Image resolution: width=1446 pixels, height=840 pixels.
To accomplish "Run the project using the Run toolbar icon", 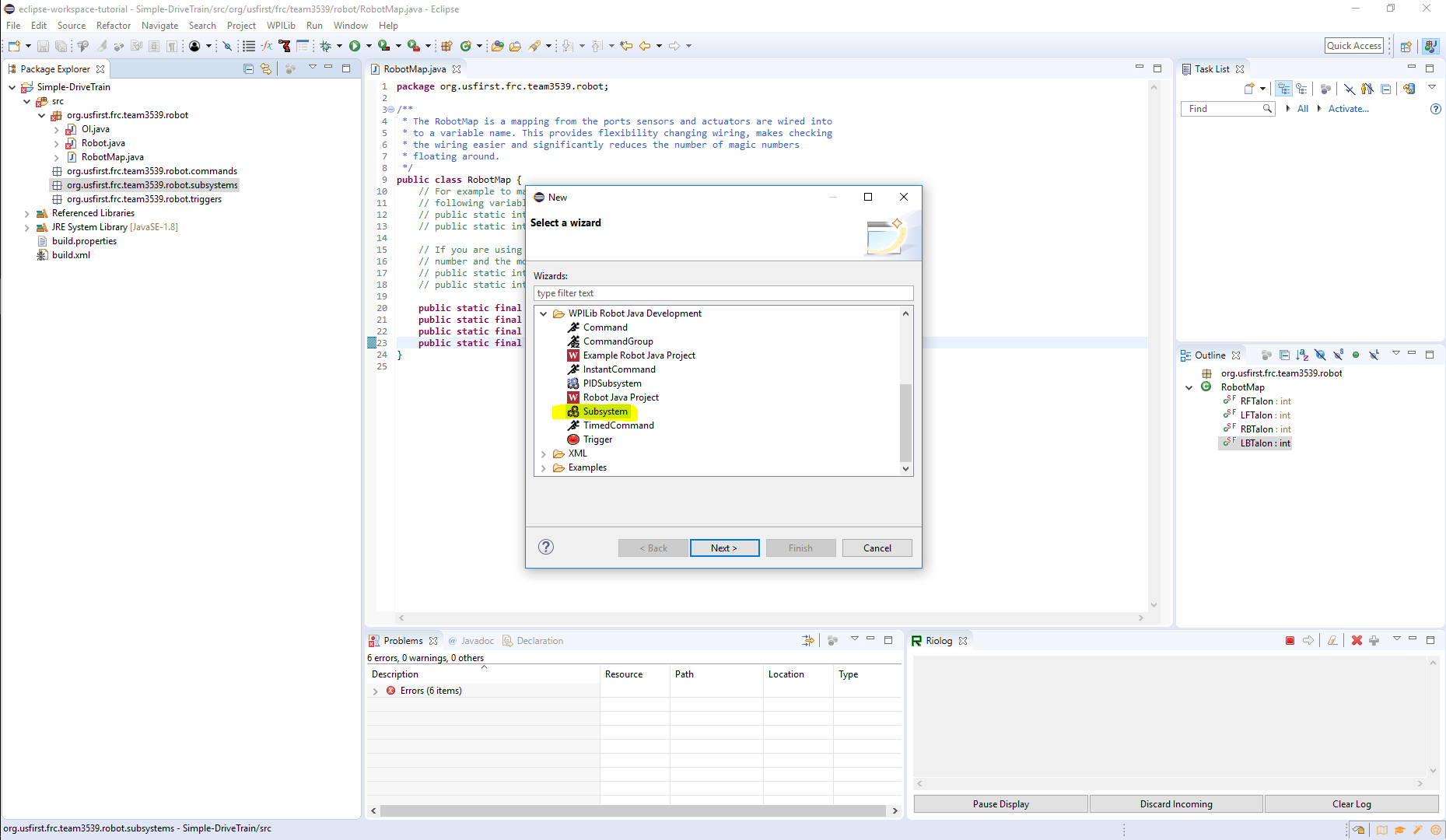I will point(355,46).
